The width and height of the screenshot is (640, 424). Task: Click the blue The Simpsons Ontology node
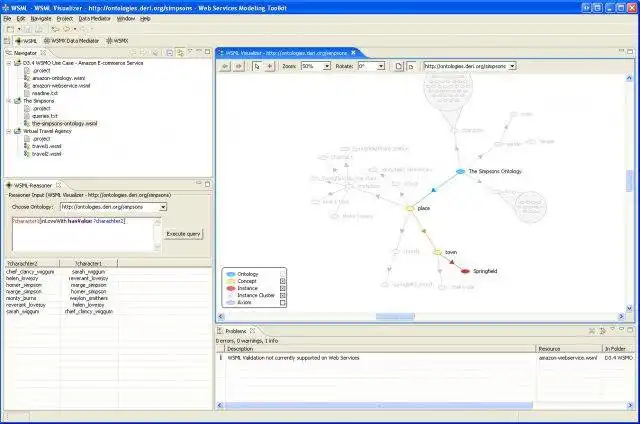coord(460,171)
